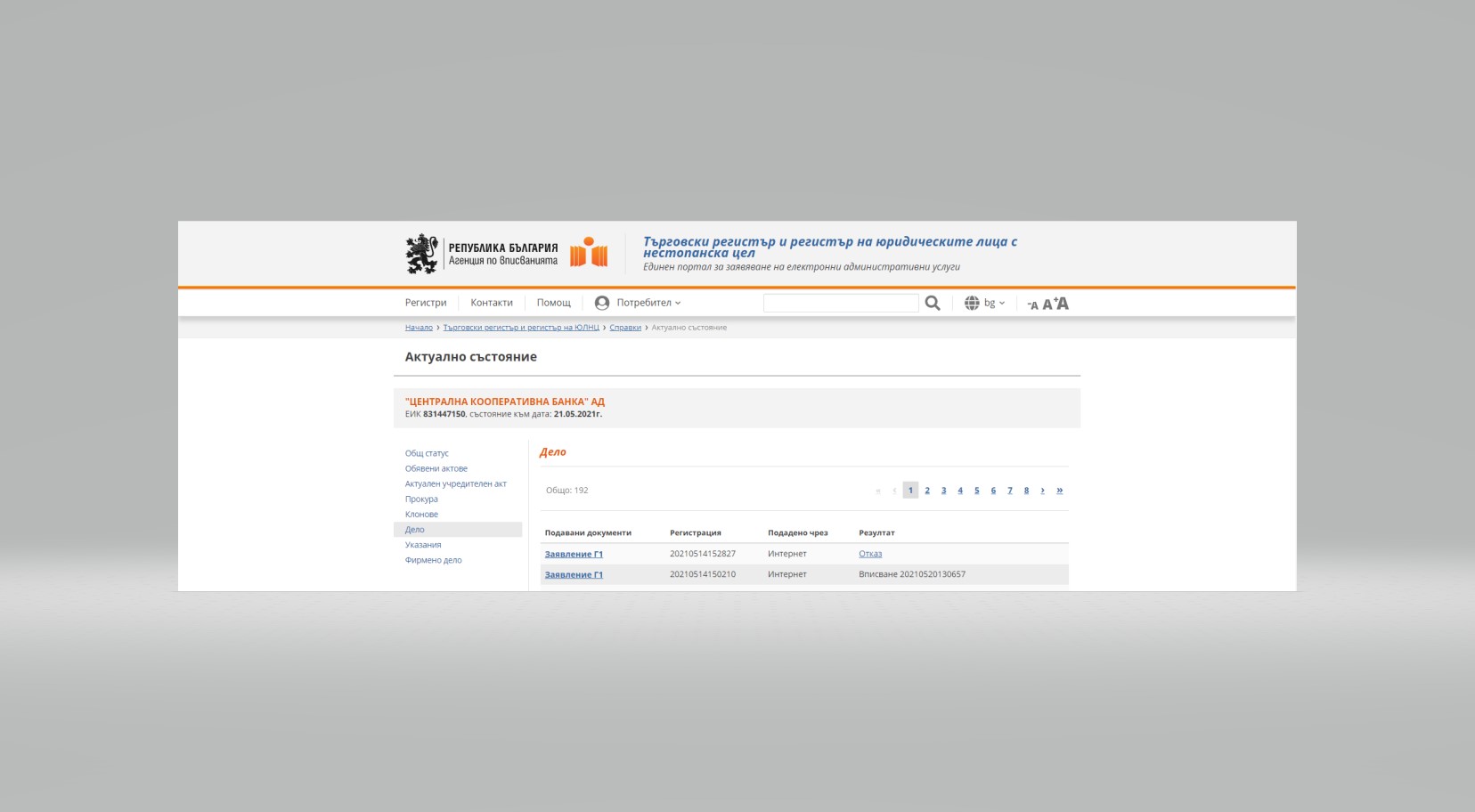Go to pagination page 3
Viewport: 1475px width, 812px height.
[x=943, y=491]
